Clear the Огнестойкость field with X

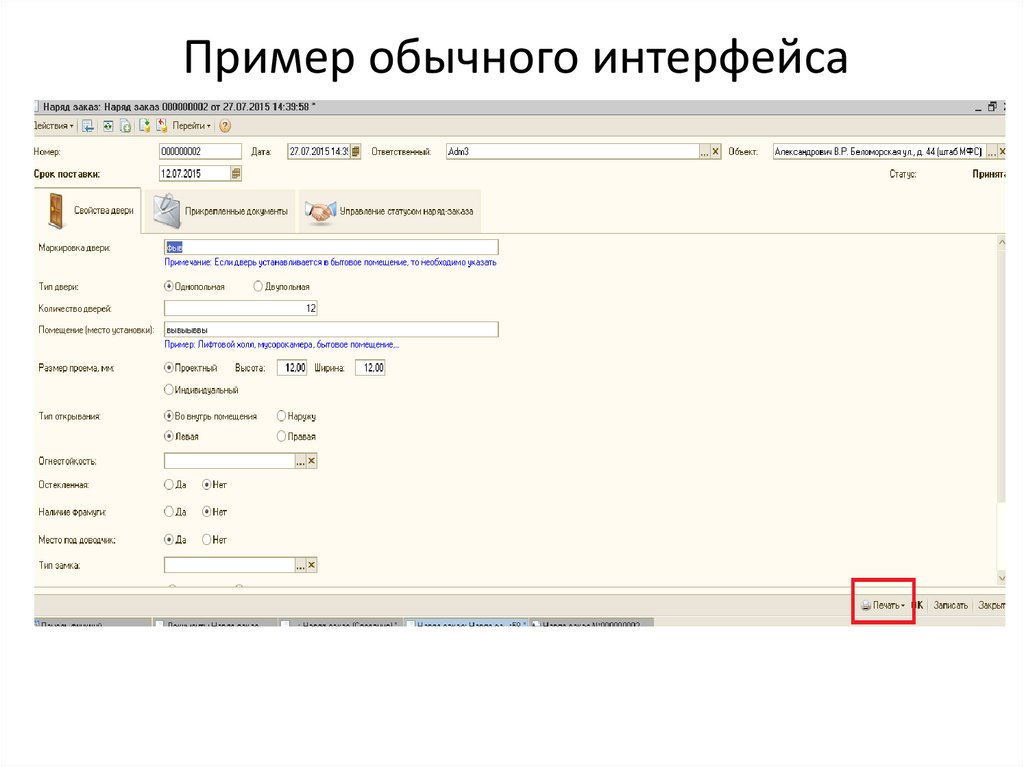click(312, 461)
